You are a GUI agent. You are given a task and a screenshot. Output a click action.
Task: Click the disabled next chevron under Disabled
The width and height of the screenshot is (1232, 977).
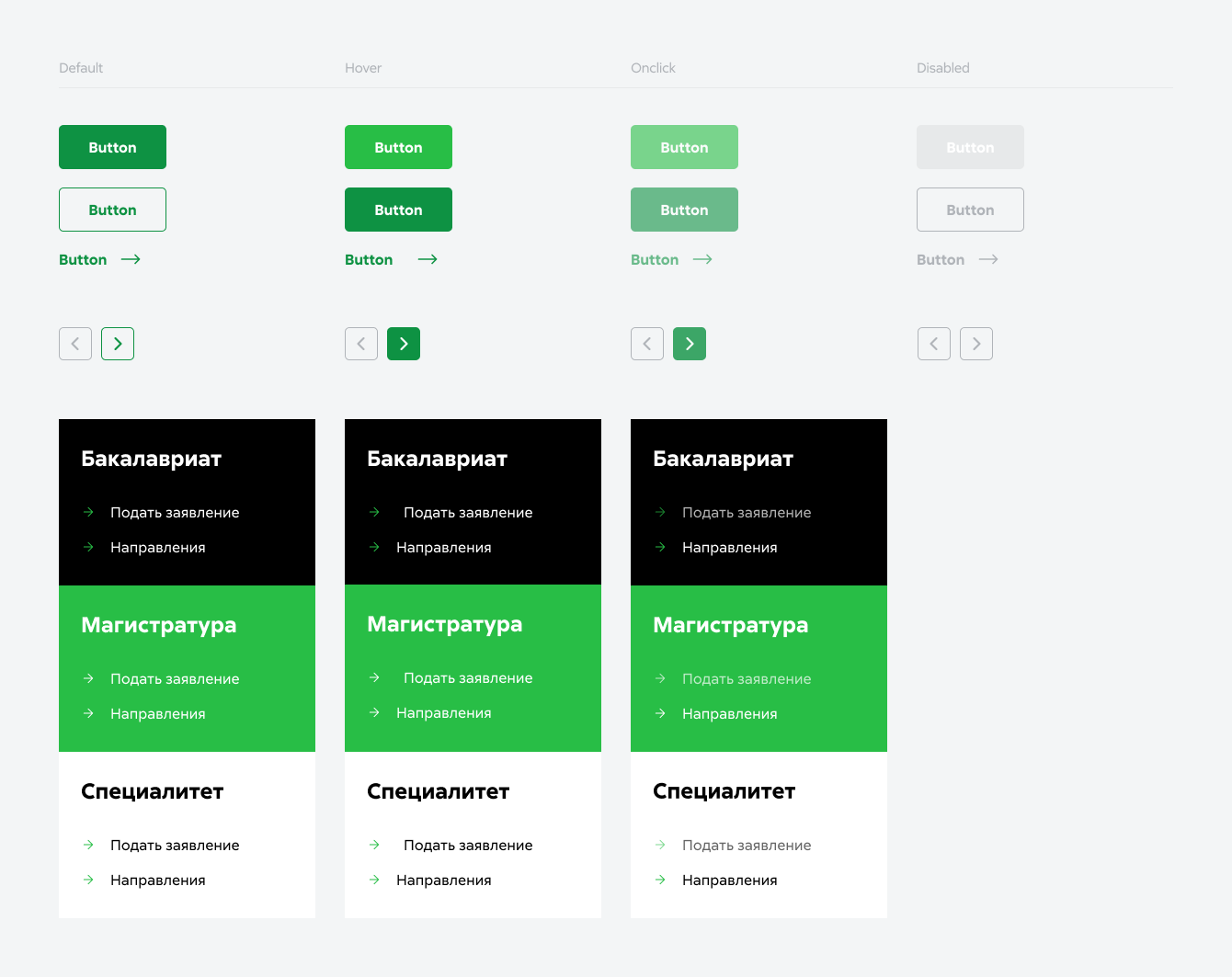click(x=976, y=344)
